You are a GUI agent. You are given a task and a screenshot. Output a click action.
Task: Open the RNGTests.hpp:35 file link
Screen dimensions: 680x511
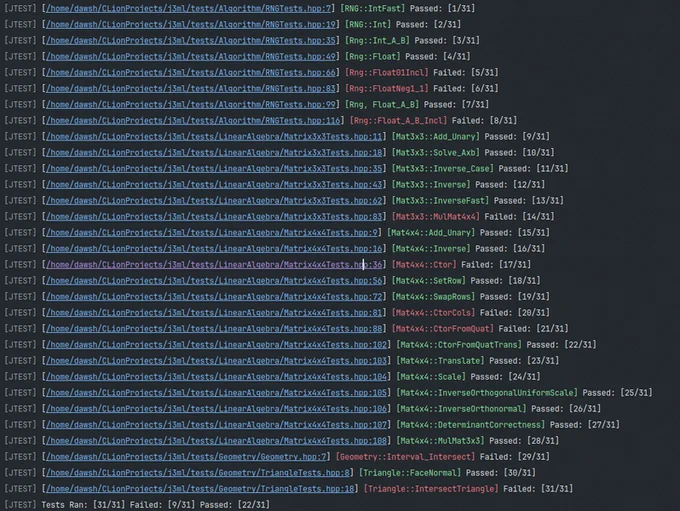tap(191, 40)
